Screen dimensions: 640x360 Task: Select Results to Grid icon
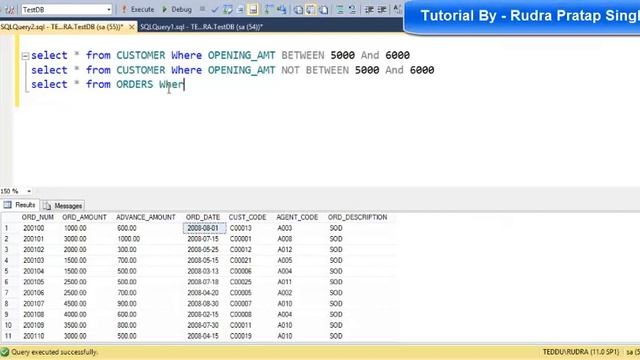click(311, 9)
